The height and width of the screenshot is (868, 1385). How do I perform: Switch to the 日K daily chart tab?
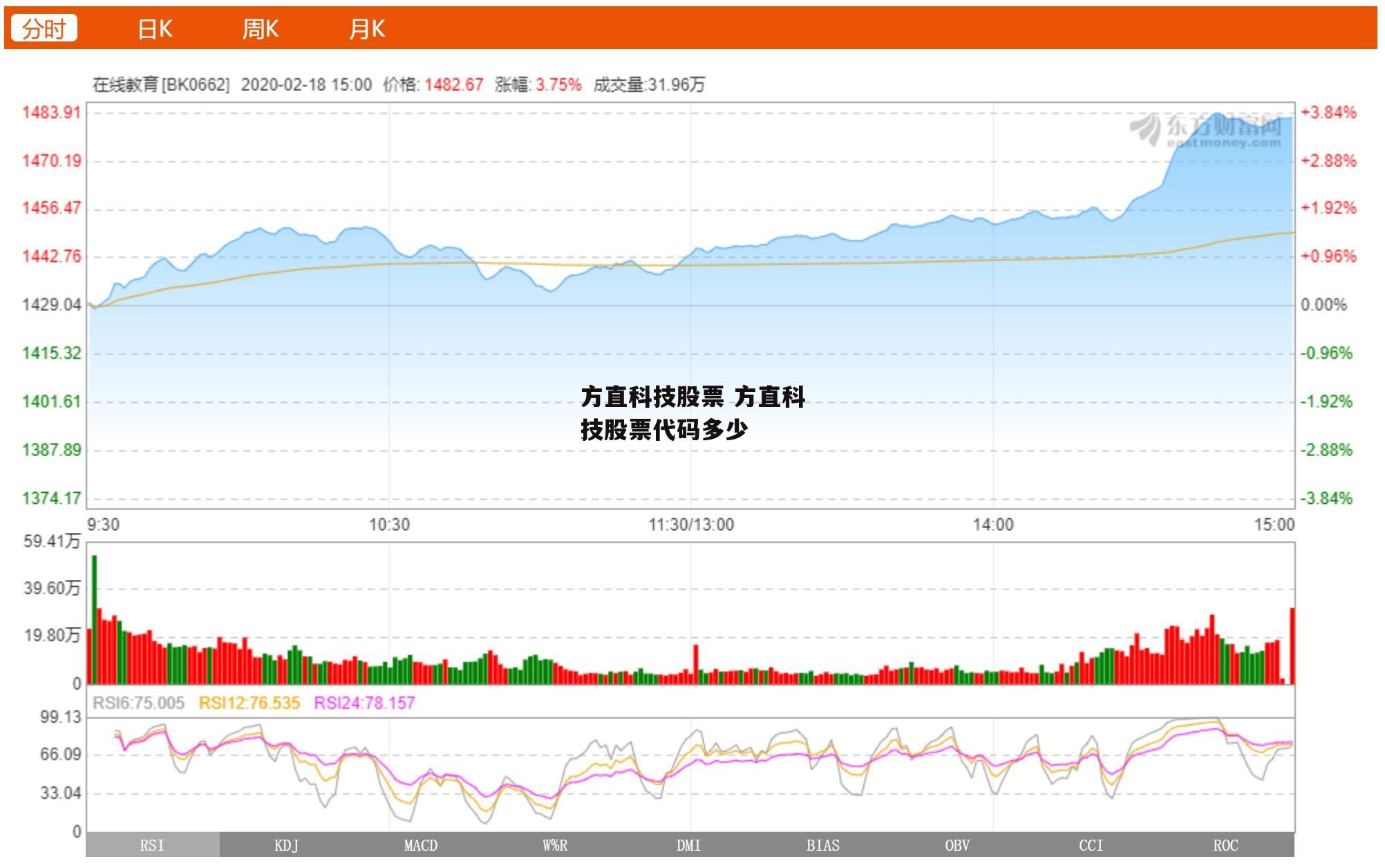155,29
